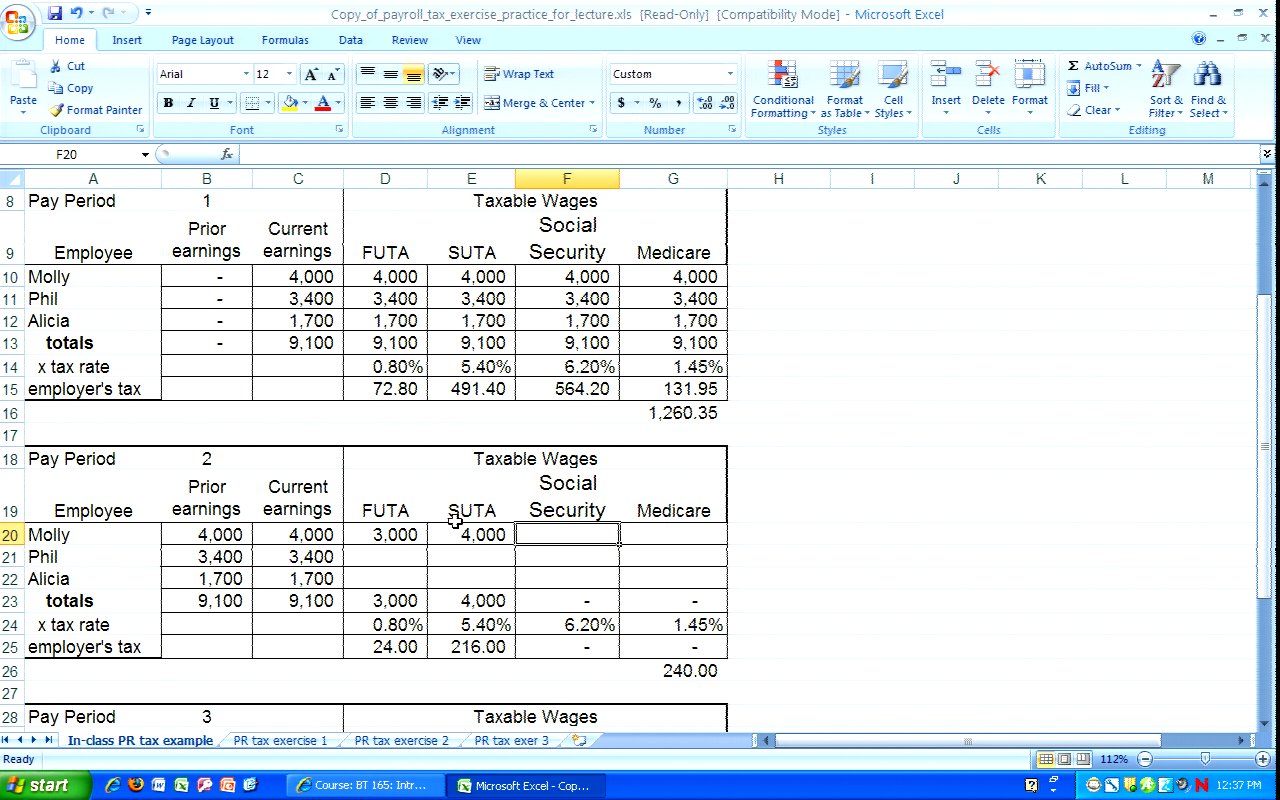Toggle Bold formatting
1280x800 pixels.
[x=168, y=103]
